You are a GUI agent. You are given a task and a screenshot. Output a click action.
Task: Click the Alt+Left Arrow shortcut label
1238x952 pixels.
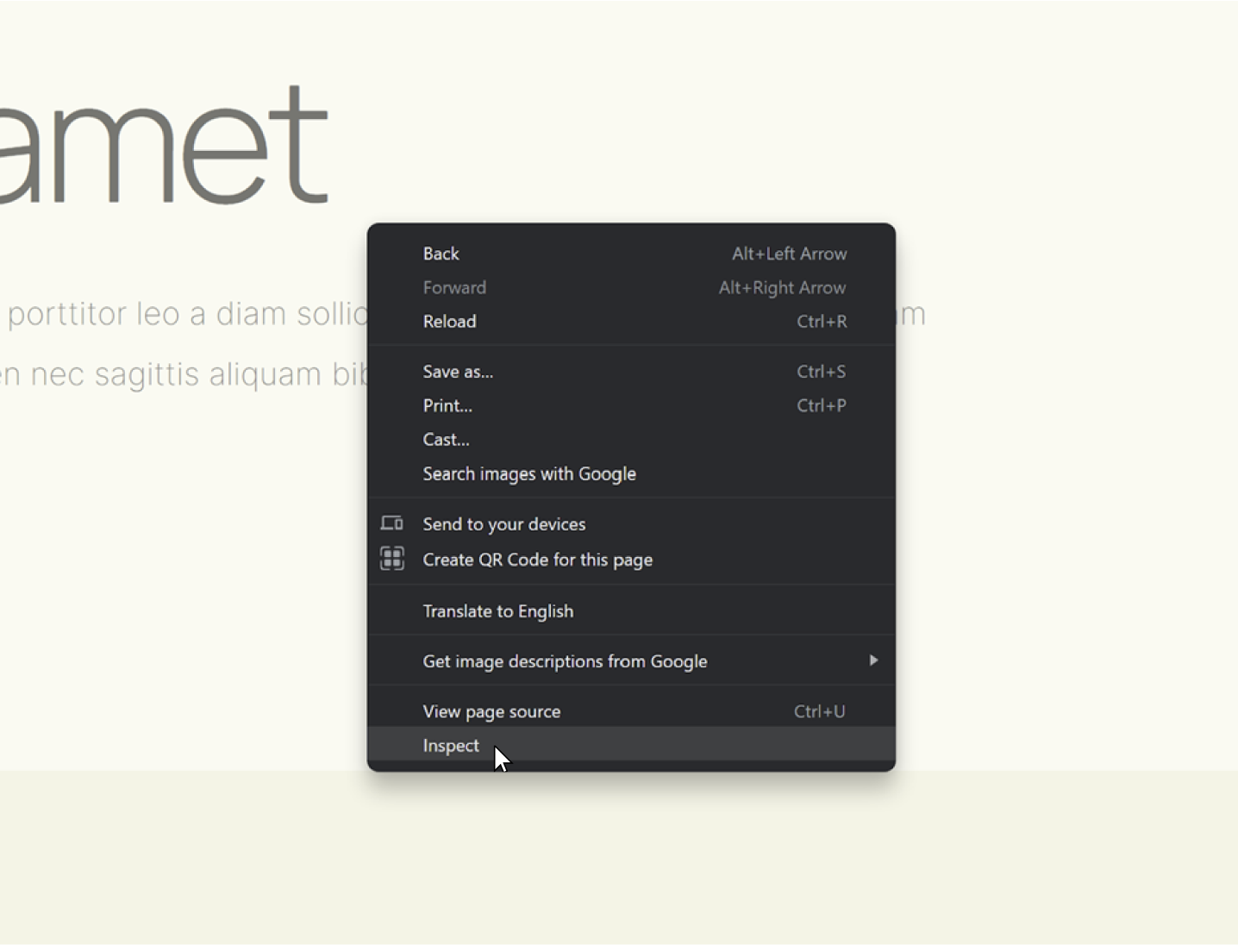coord(789,254)
